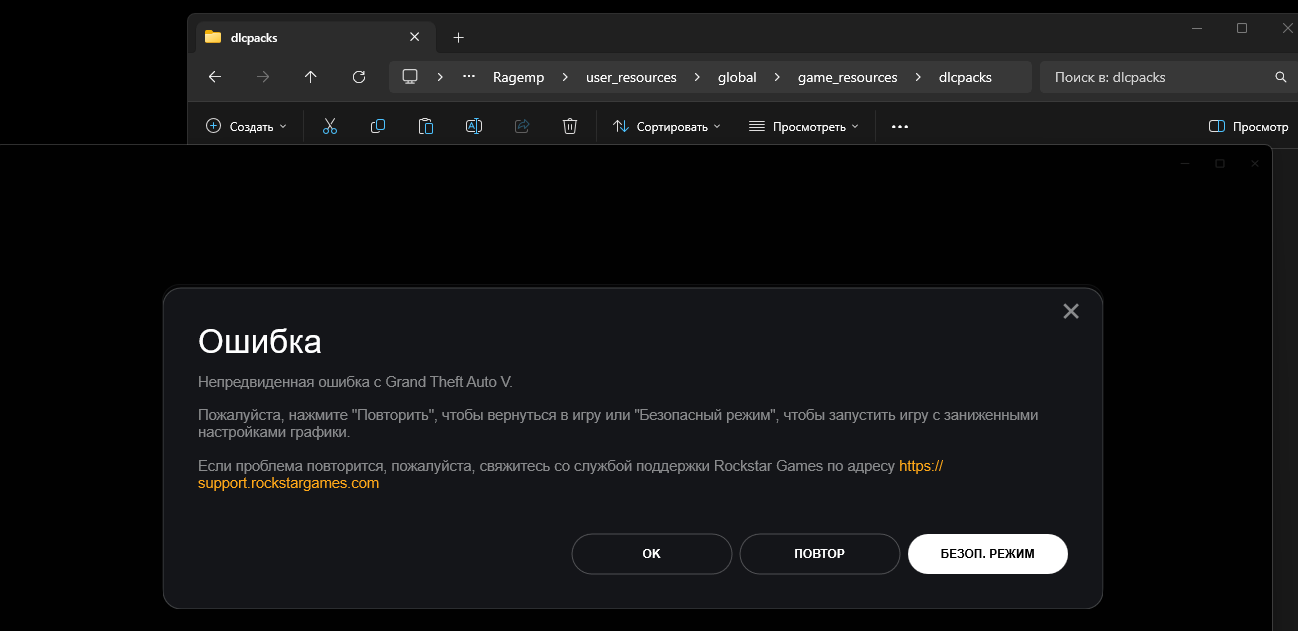The height and width of the screenshot is (631, 1298).
Task: Minimize the File Explorer window
Action: tap(1197, 28)
